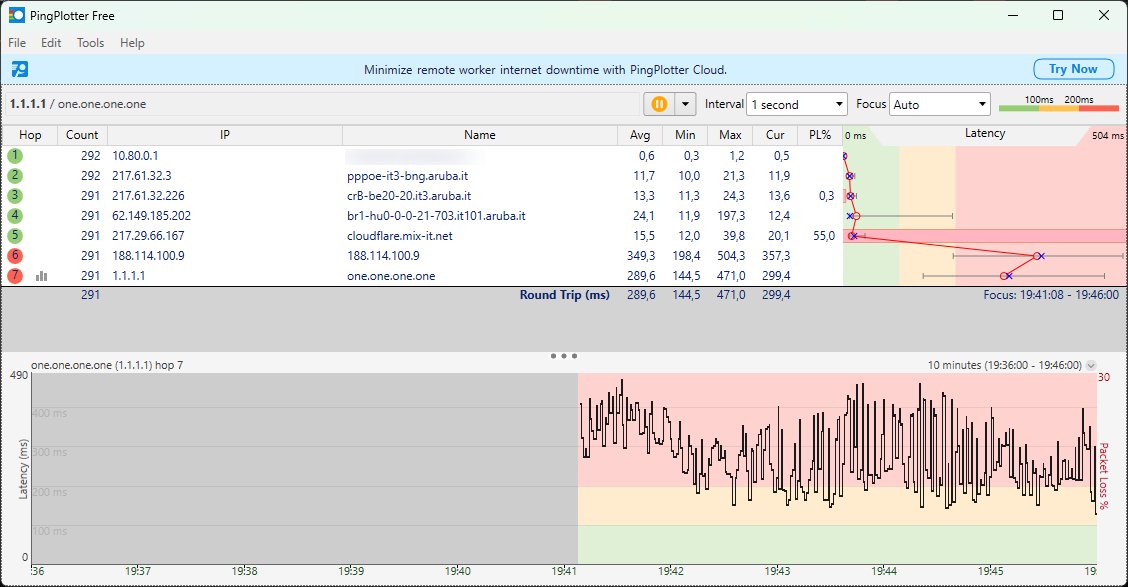Click the hop 7 red circle icon
This screenshot has height=587, width=1128.
point(15,276)
